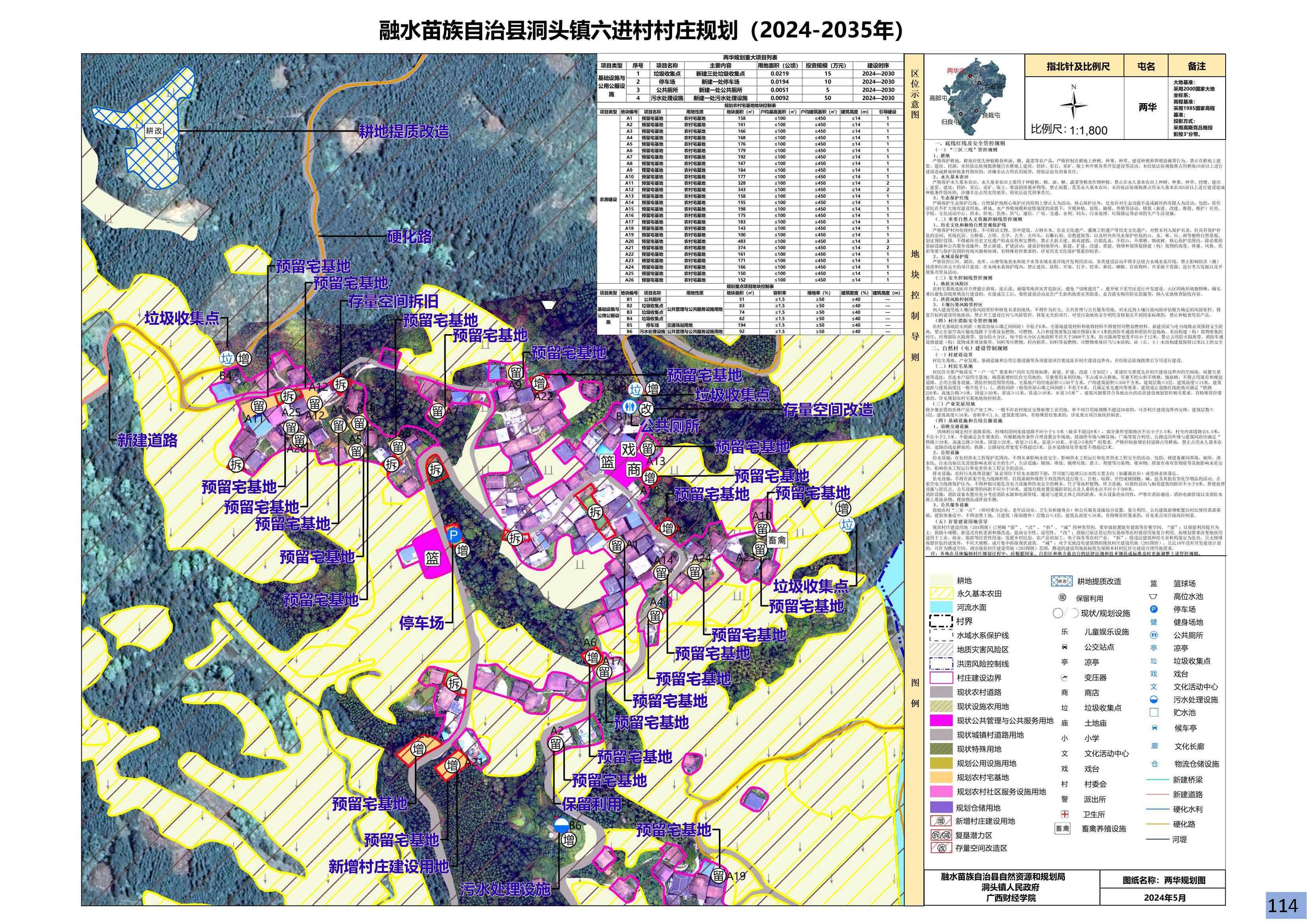Image resolution: width=1307 pixels, height=924 pixels.
Task: Click the 耕改 box in hatched farmland
Action: click(154, 130)
